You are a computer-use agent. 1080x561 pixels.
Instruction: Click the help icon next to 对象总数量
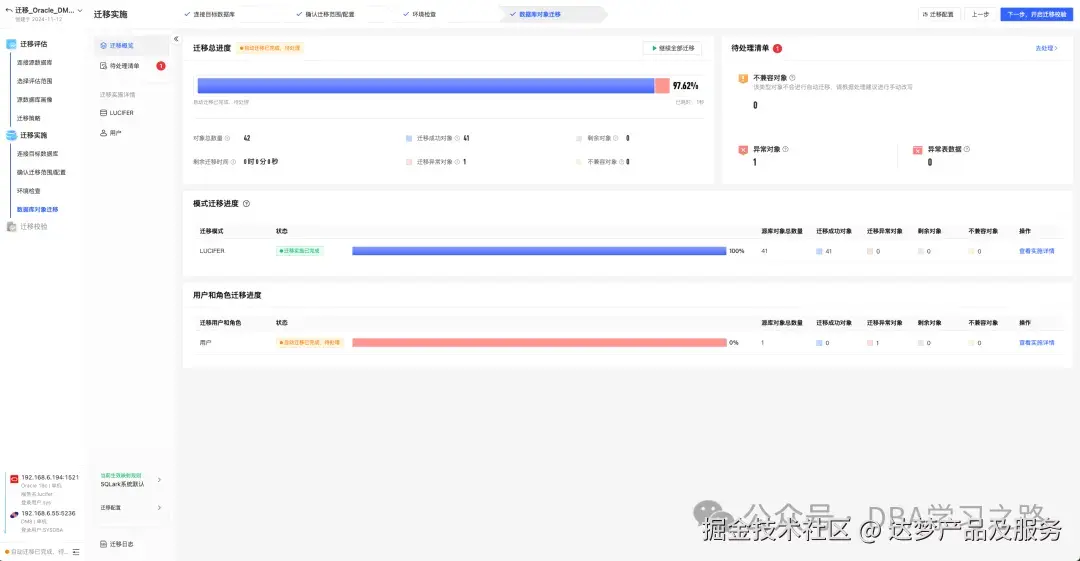[227, 139]
